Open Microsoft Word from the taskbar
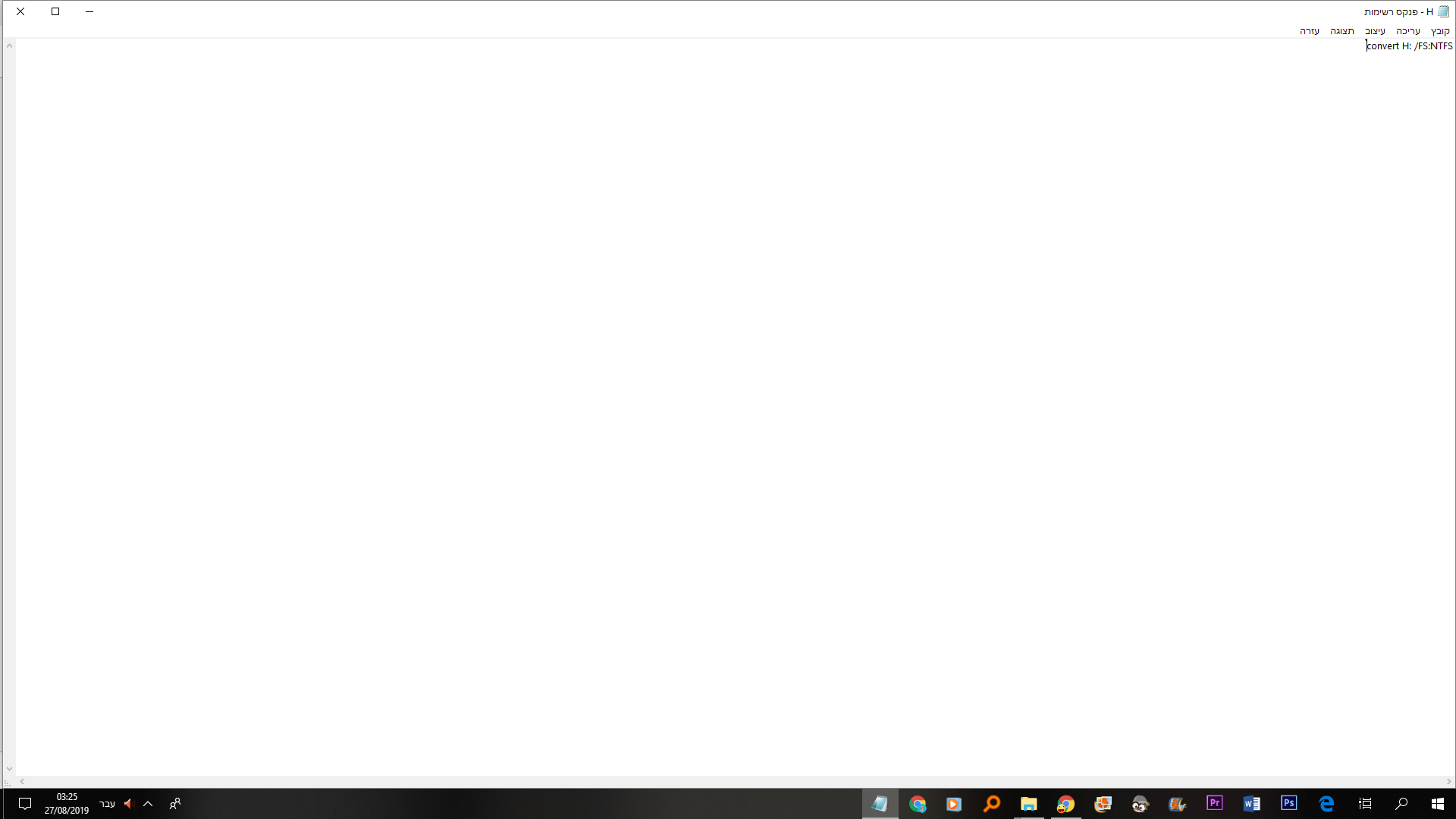1456x819 pixels. [1251, 803]
